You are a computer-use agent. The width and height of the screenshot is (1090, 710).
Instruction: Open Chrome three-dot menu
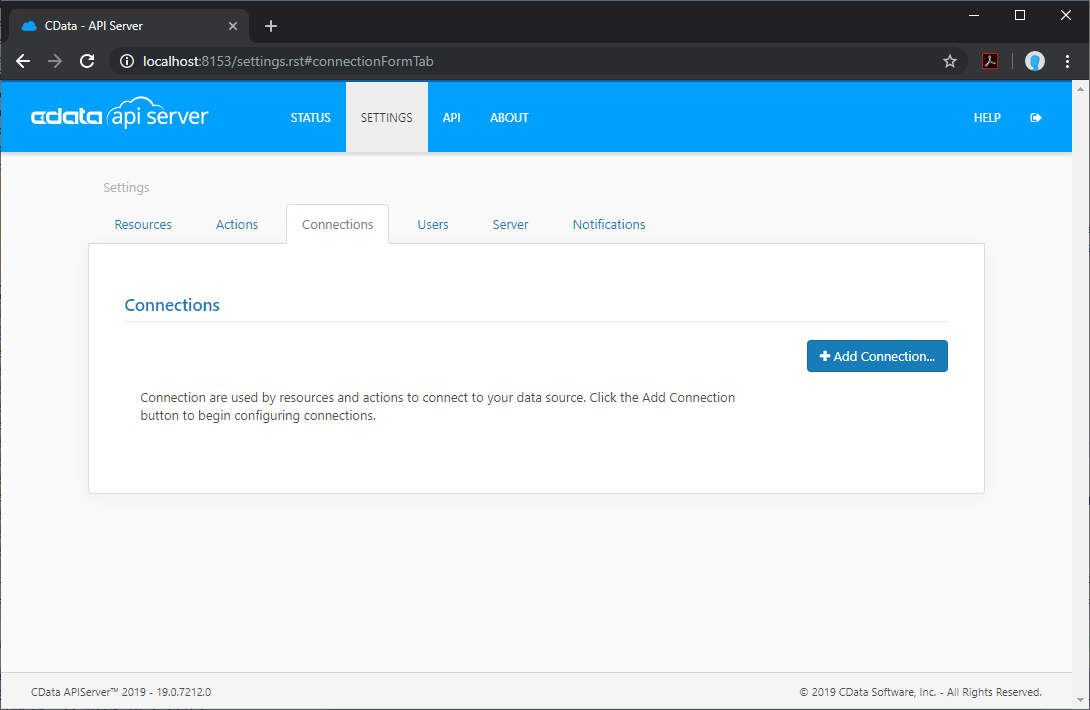[1069, 61]
